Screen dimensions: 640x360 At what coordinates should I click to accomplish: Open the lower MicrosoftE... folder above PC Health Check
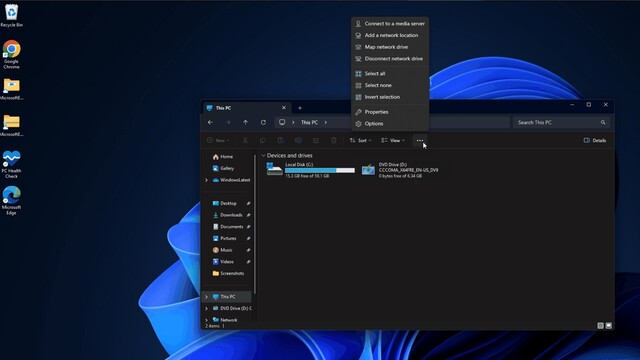pyautogui.click(x=11, y=126)
